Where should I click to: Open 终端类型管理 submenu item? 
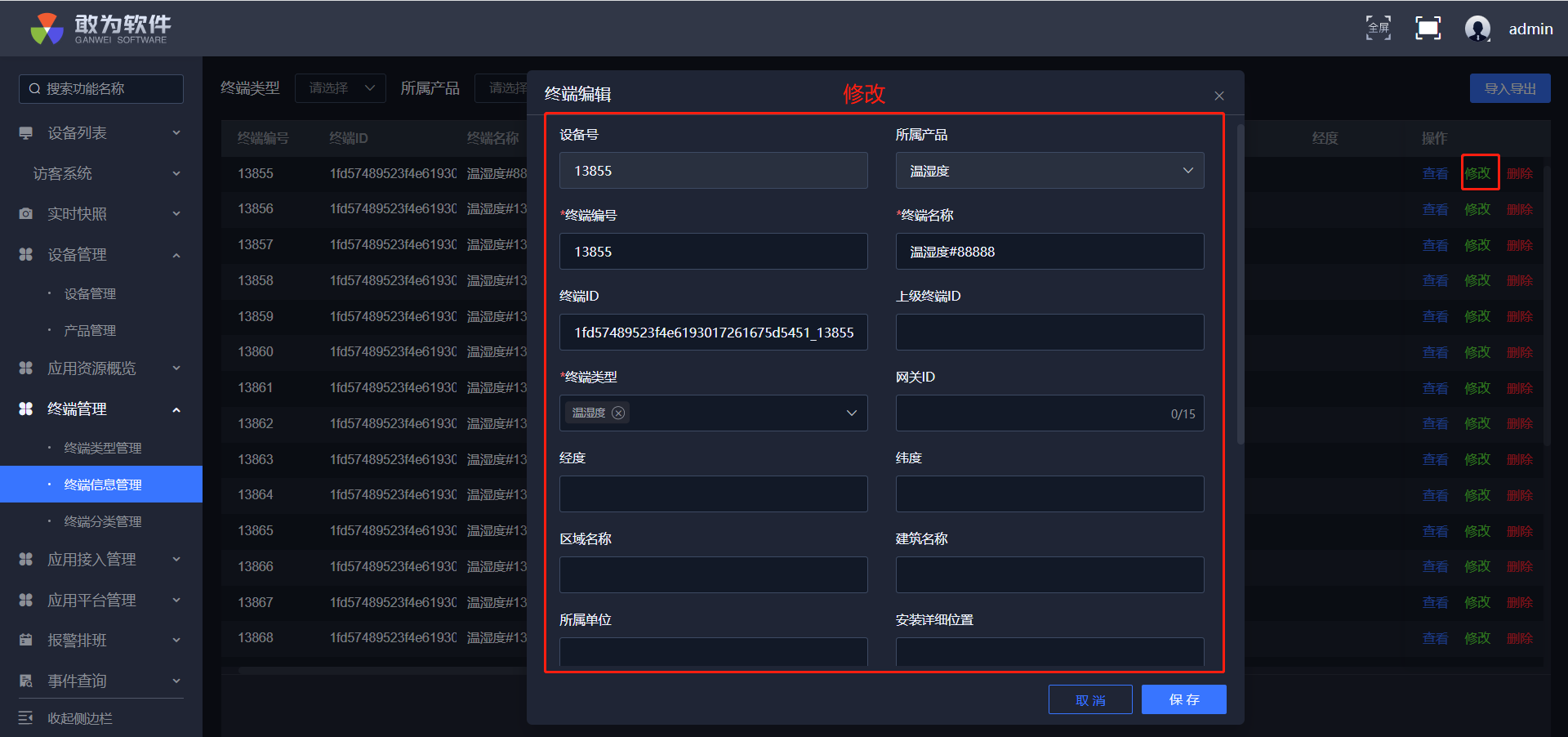coord(103,449)
